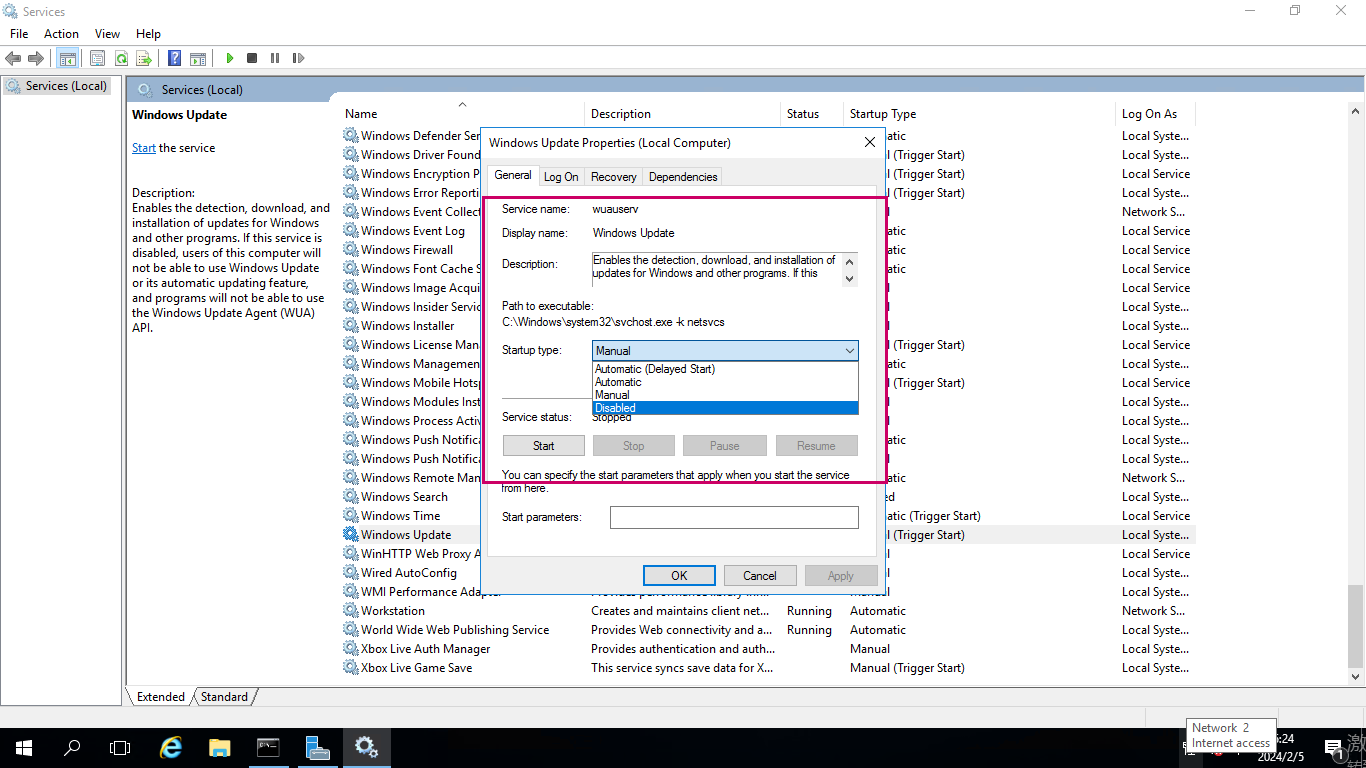Click the Start button in Service status
This screenshot has height=768, width=1366.
point(544,446)
